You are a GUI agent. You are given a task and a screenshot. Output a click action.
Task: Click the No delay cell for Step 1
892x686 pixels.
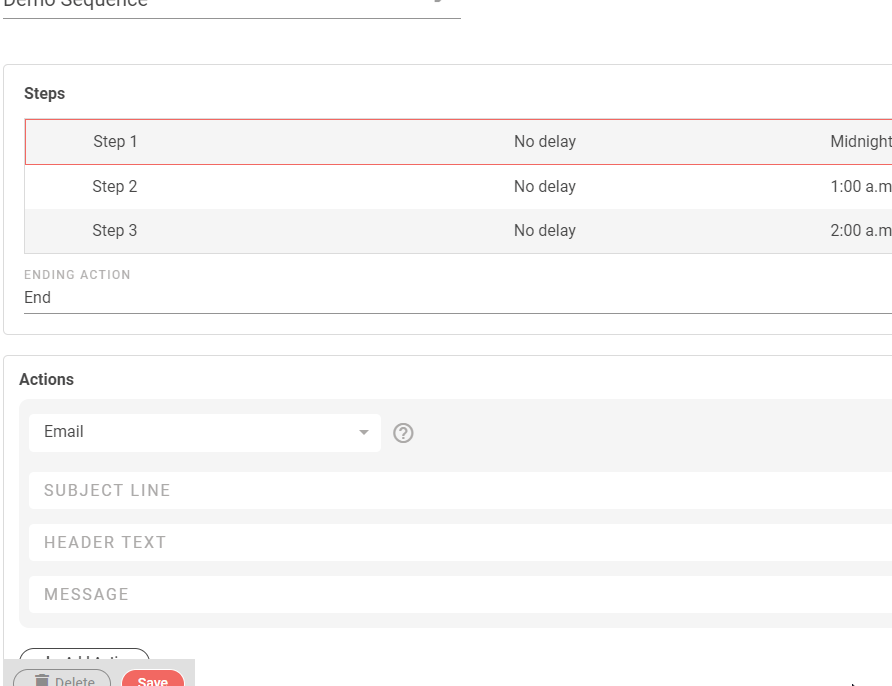coord(544,142)
